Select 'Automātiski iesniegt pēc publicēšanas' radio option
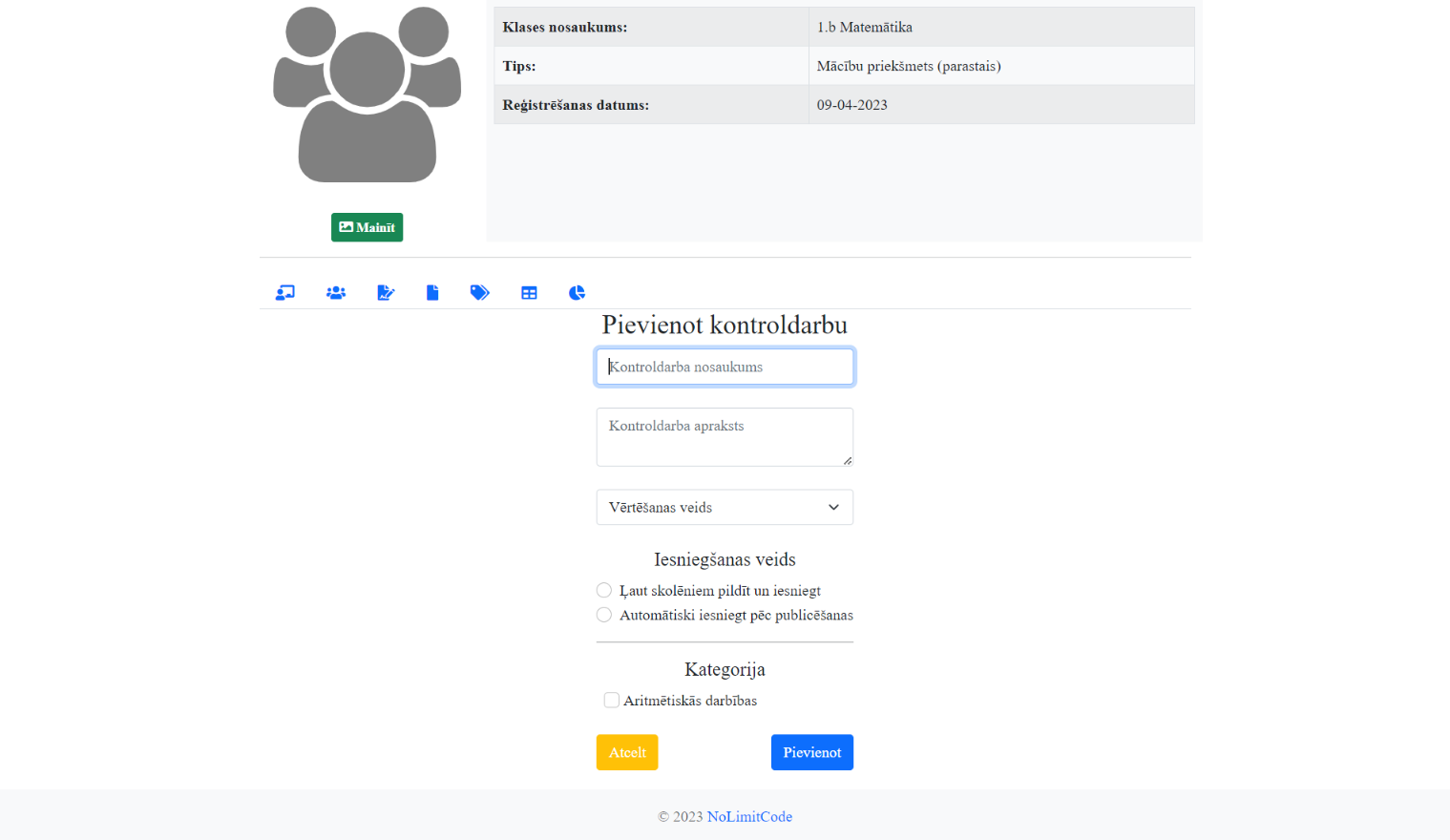The image size is (1450, 840). (604, 615)
